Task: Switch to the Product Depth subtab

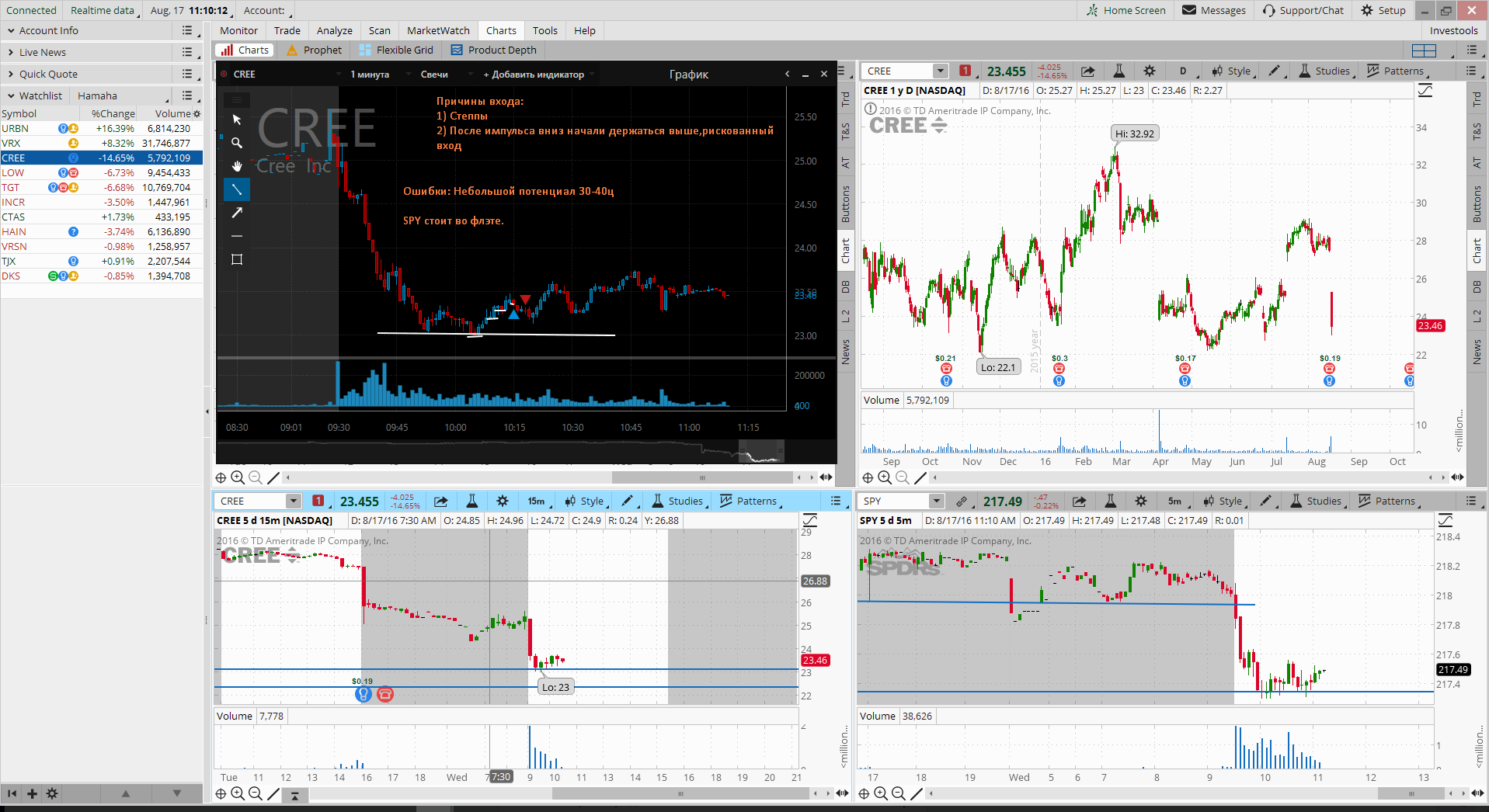Action: pos(494,50)
